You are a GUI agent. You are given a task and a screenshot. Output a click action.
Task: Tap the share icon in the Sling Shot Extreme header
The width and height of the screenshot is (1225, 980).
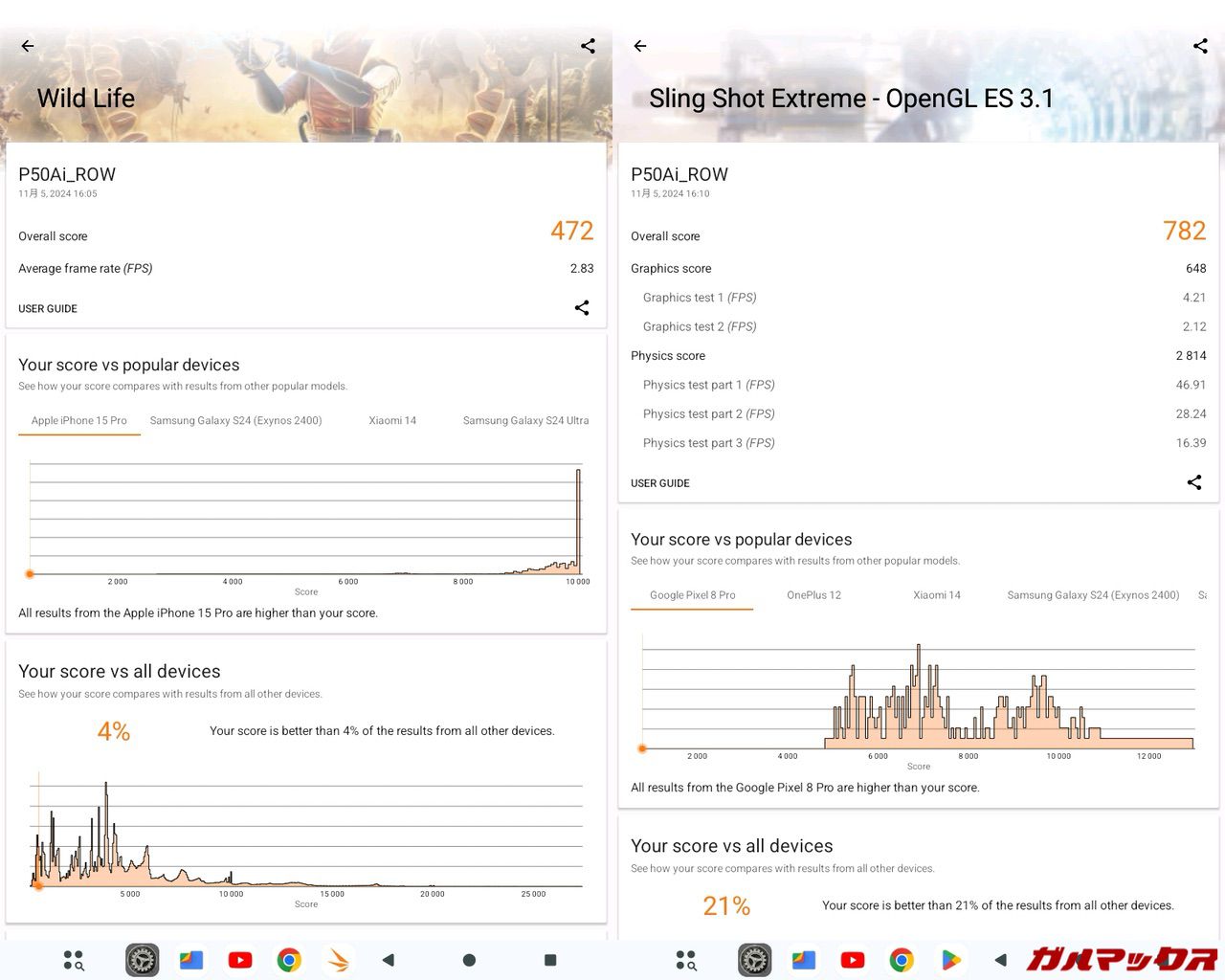tap(1200, 46)
